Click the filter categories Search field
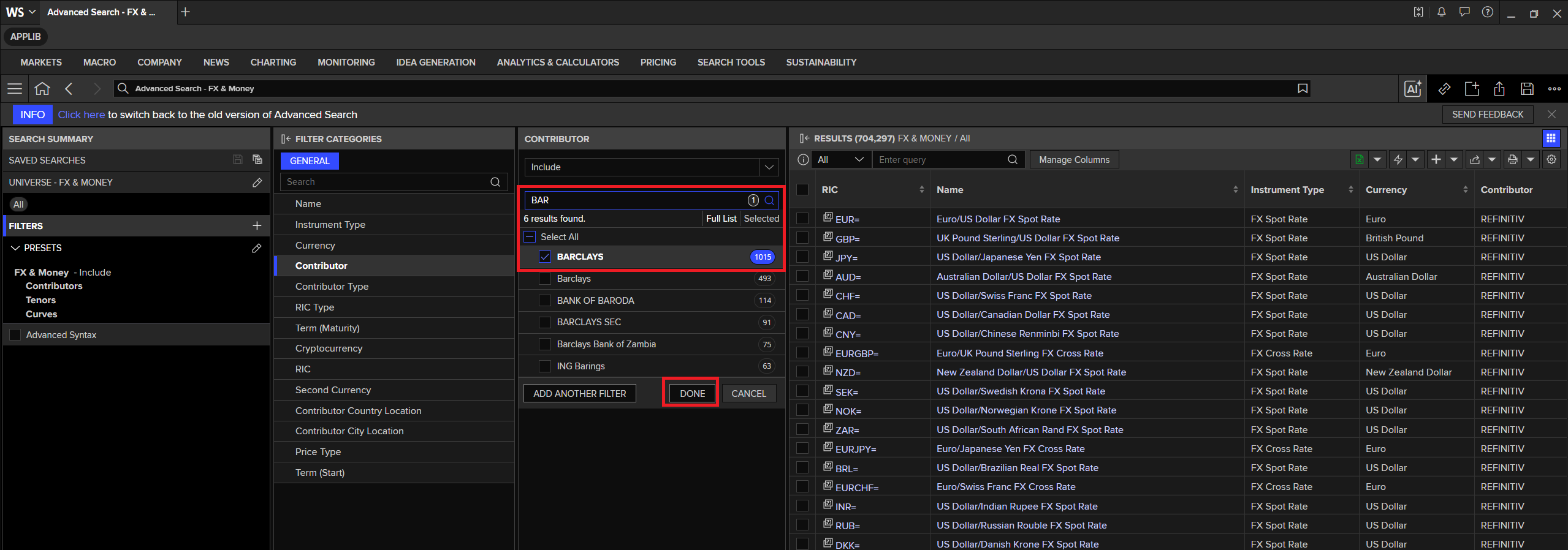The image size is (1568, 550). pyautogui.click(x=394, y=182)
